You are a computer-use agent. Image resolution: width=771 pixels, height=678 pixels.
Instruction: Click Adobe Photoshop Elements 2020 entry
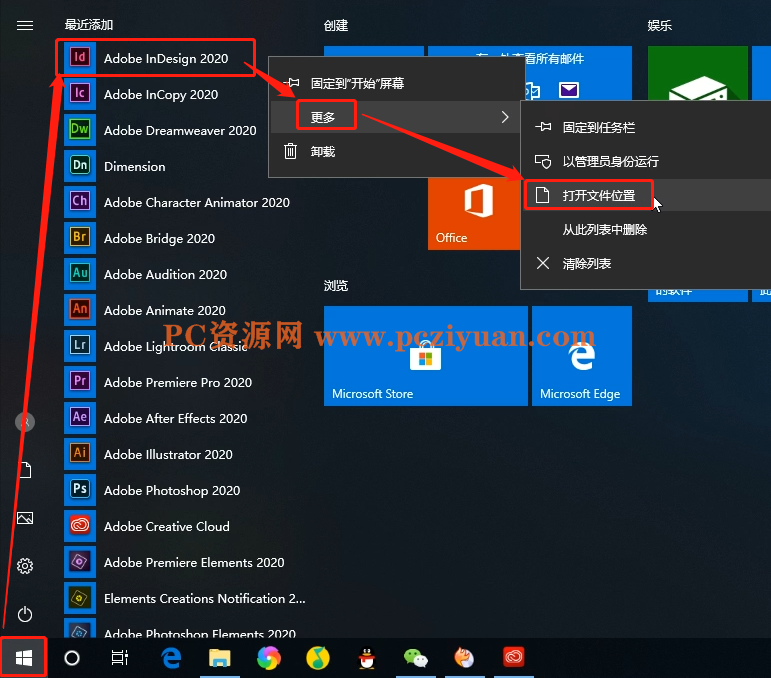(187, 629)
